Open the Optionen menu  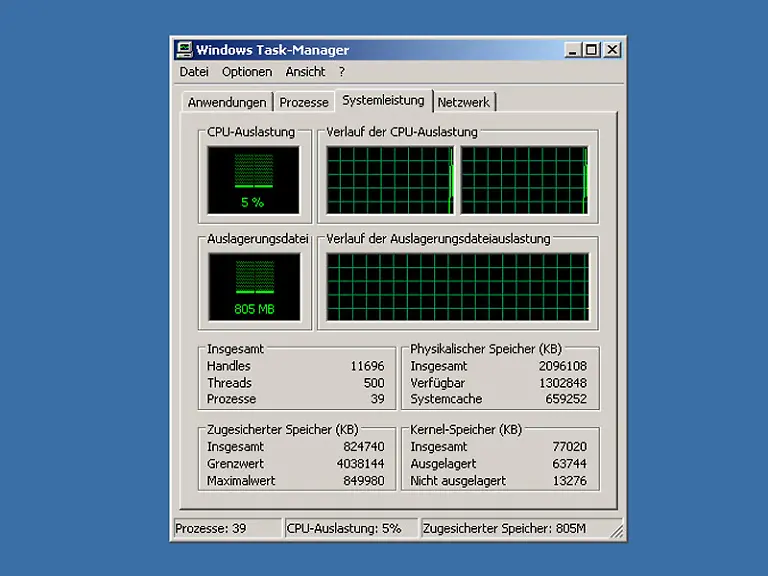pyautogui.click(x=247, y=72)
